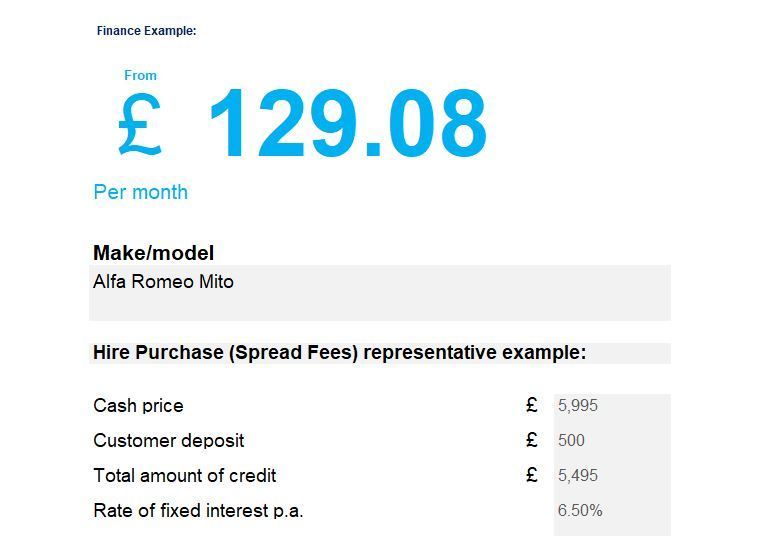Click the Customer deposit label

[169, 440]
